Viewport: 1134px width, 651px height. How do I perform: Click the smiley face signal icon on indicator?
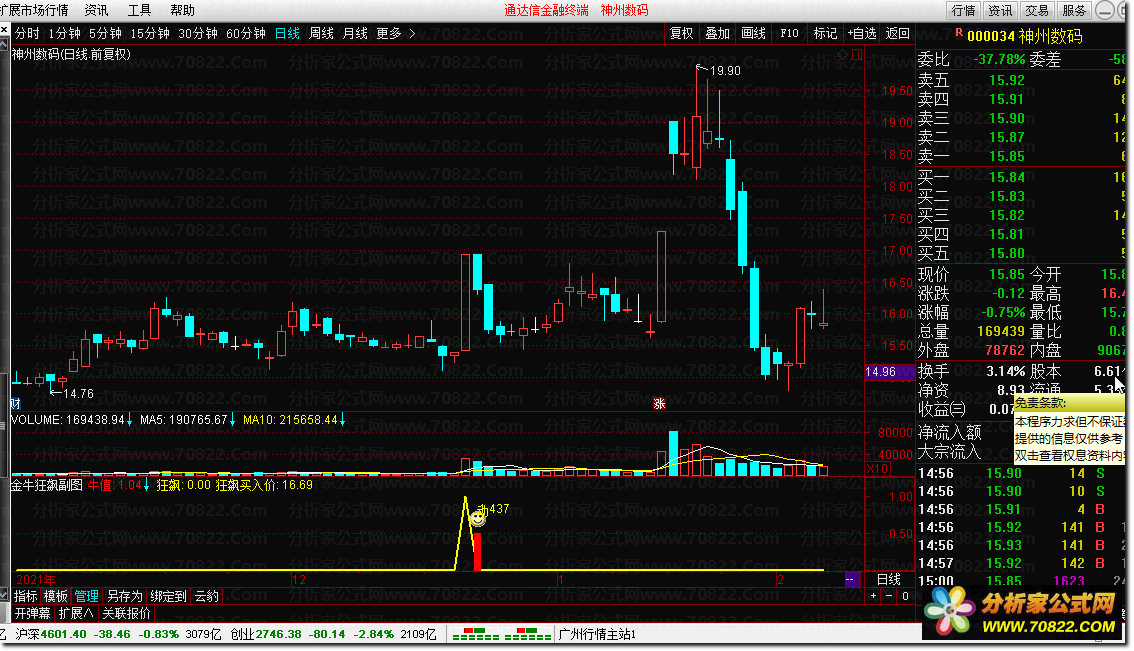point(477,518)
